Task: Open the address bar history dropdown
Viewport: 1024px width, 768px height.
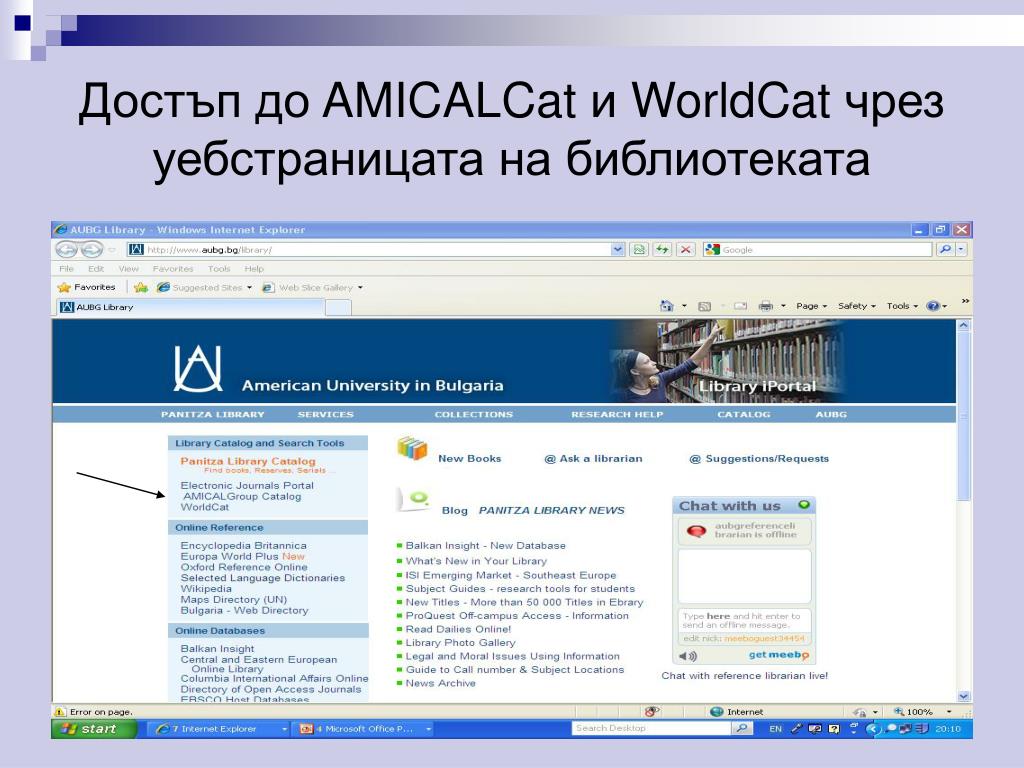Action: click(618, 249)
